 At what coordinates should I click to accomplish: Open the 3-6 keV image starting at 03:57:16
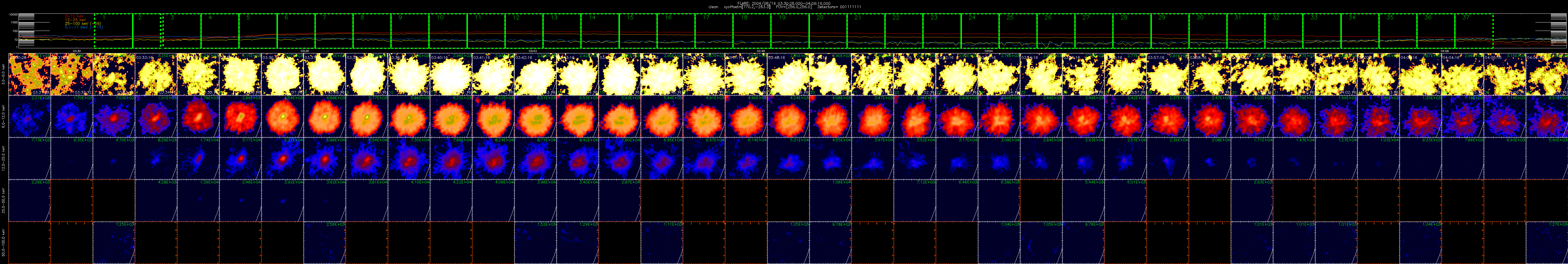click(x=1168, y=75)
